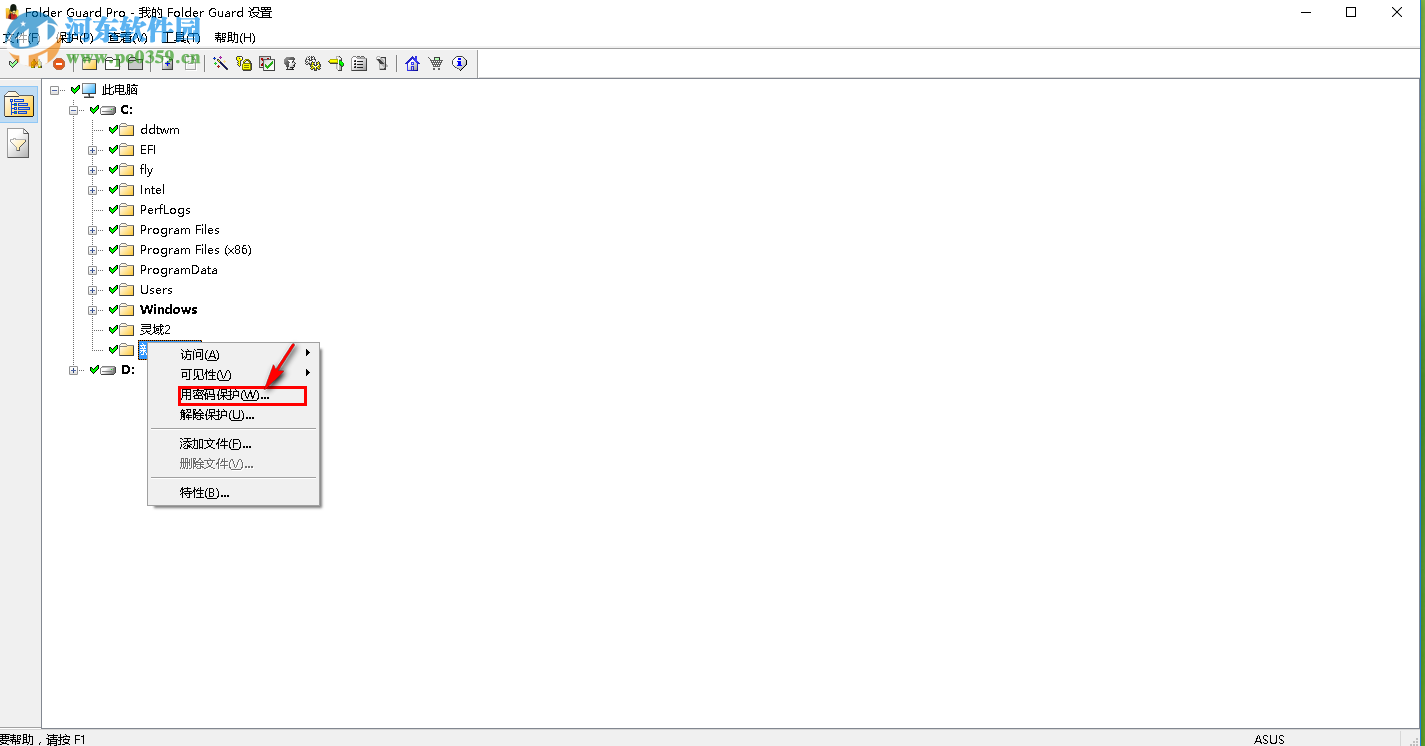This screenshot has width=1425, height=746.
Task: Switch to the folder tree view sidebar icon
Action: point(19,105)
